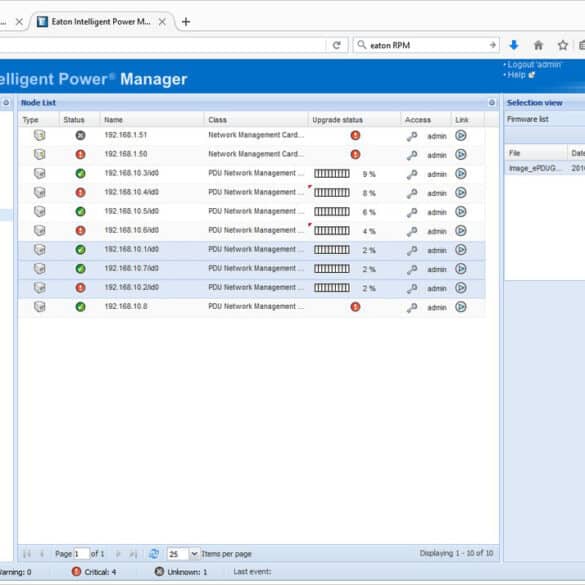Click admin access text for 192.168.10.1/id0

437,250
